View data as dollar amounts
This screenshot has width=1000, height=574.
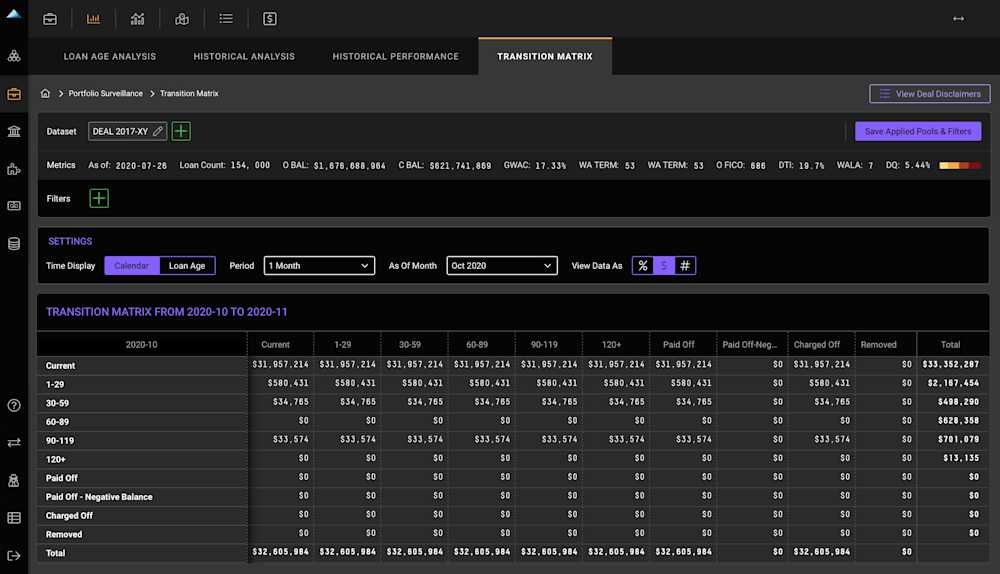[664, 266]
